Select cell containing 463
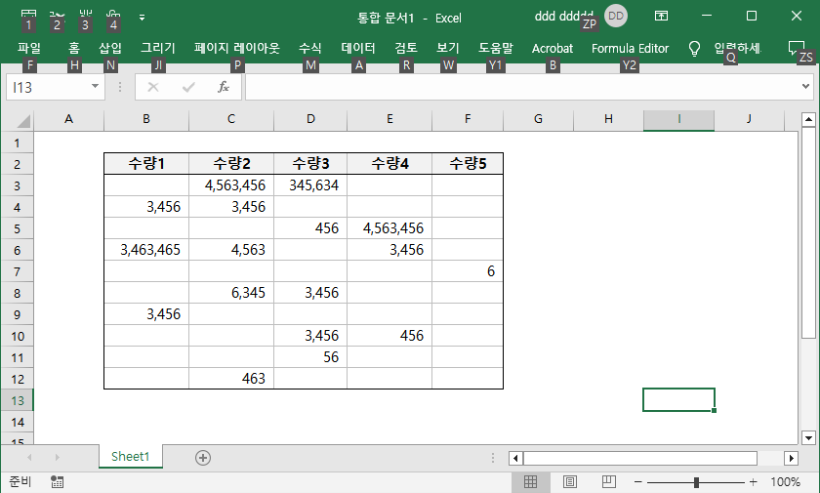 (231, 379)
